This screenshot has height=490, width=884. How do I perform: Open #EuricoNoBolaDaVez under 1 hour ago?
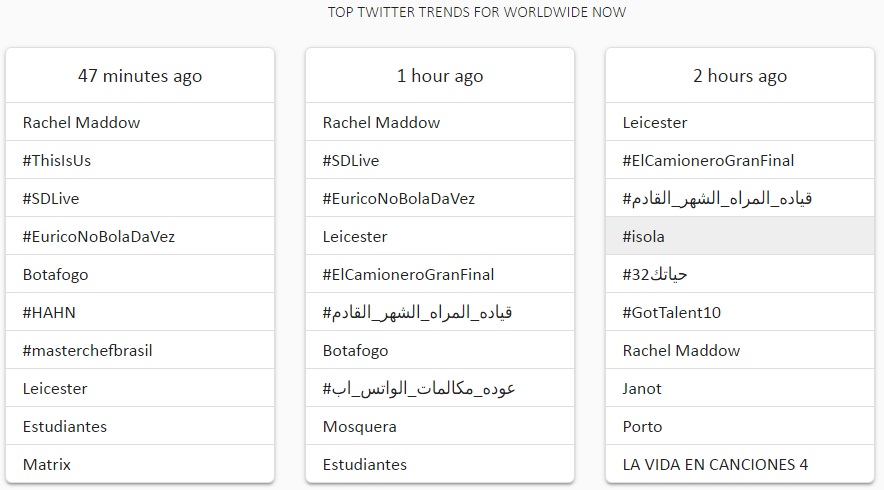pyautogui.click(x=399, y=198)
